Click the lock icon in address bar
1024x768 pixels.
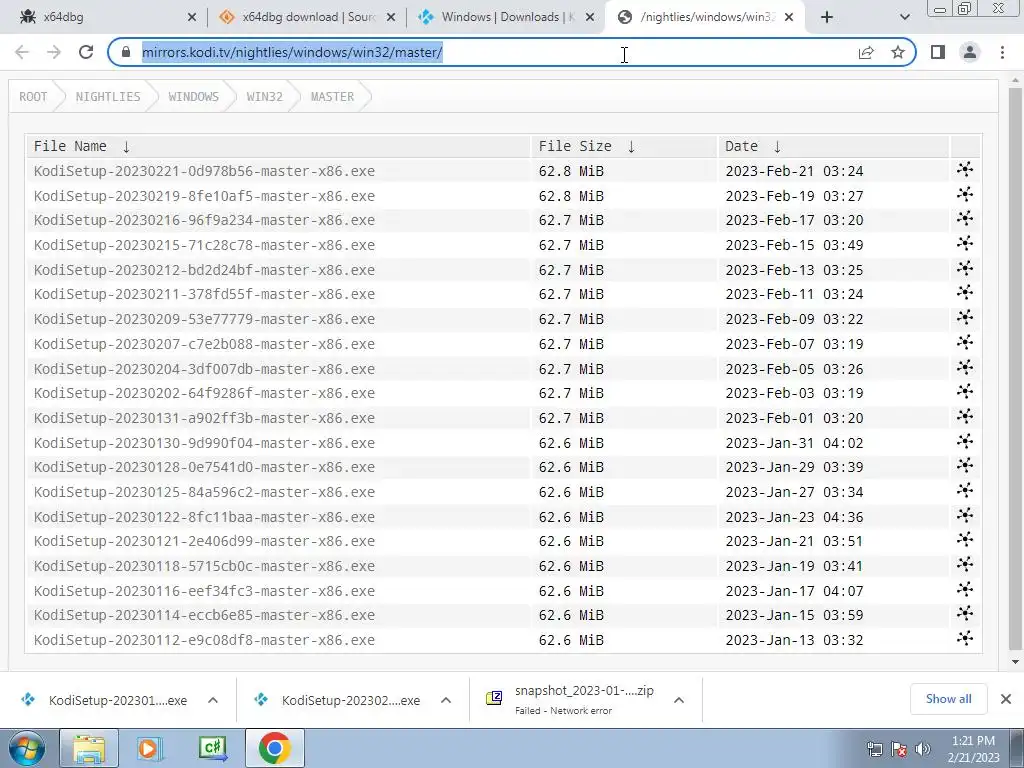pyautogui.click(x=126, y=52)
